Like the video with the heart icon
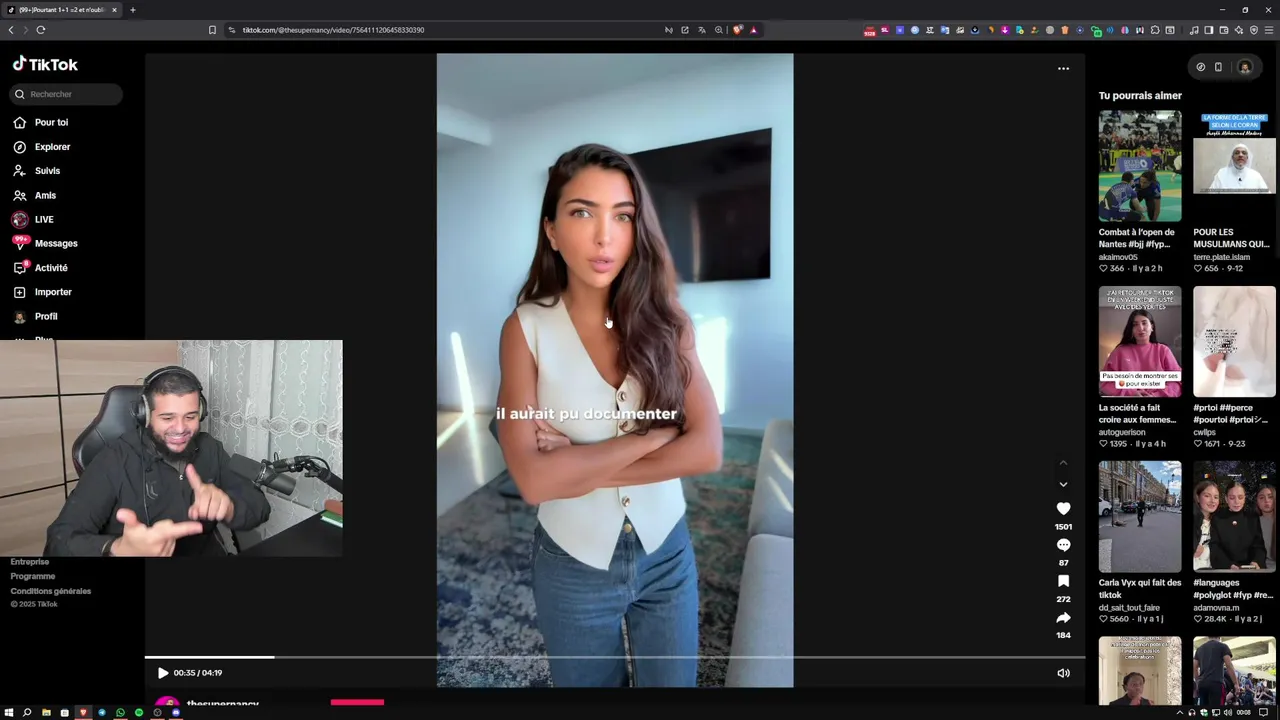The width and height of the screenshot is (1280, 720). click(1063, 508)
